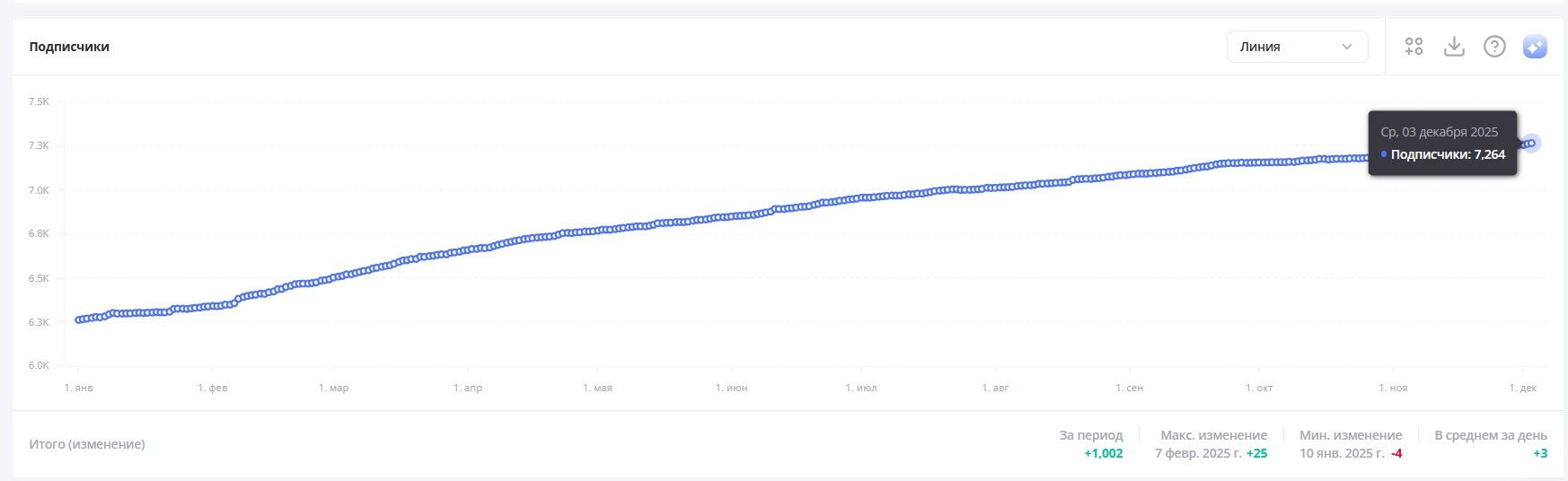Click the "1. дек" x-axis label

pos(1522,388)
